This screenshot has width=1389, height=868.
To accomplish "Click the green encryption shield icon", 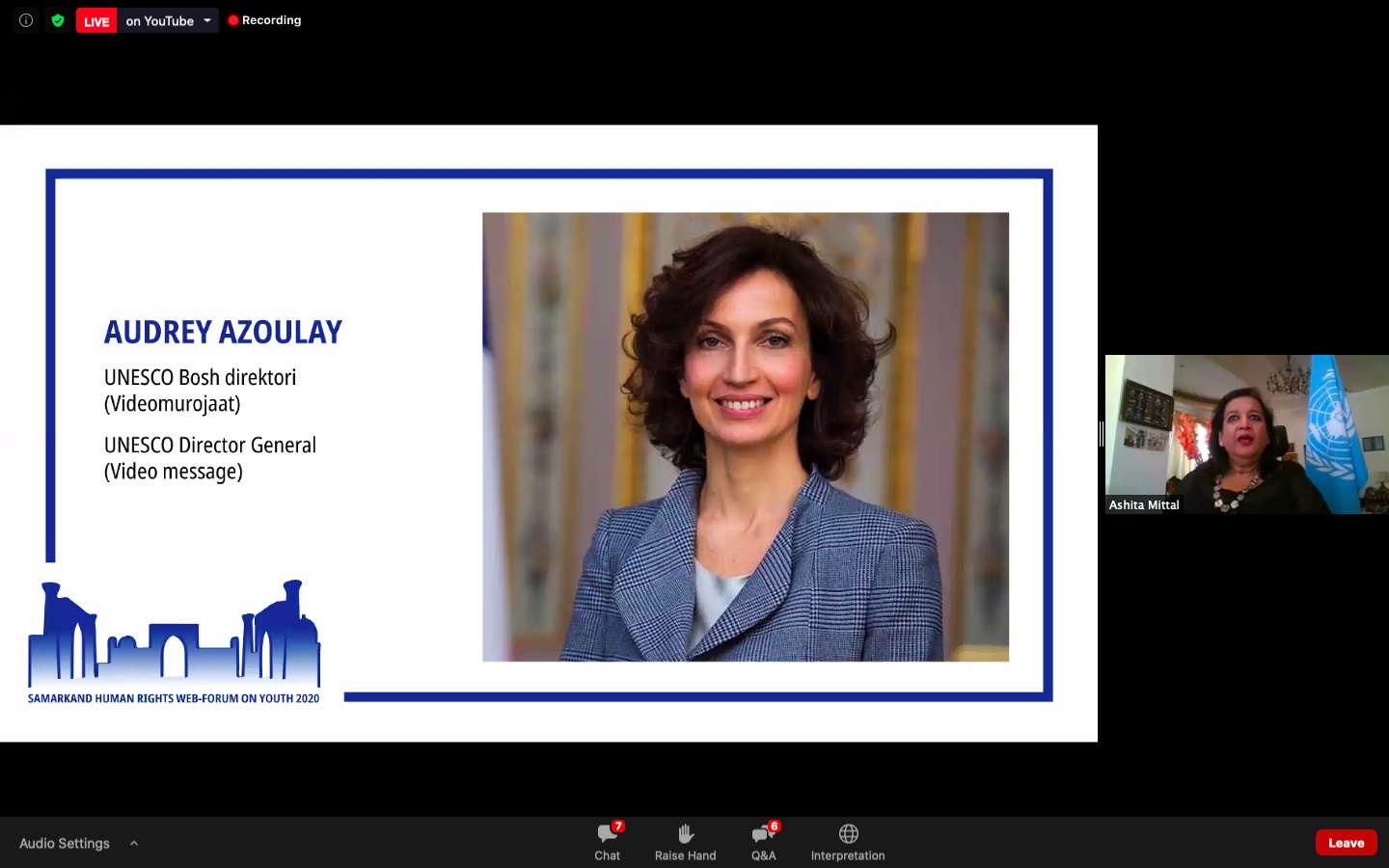I will [x=58, y=20].
